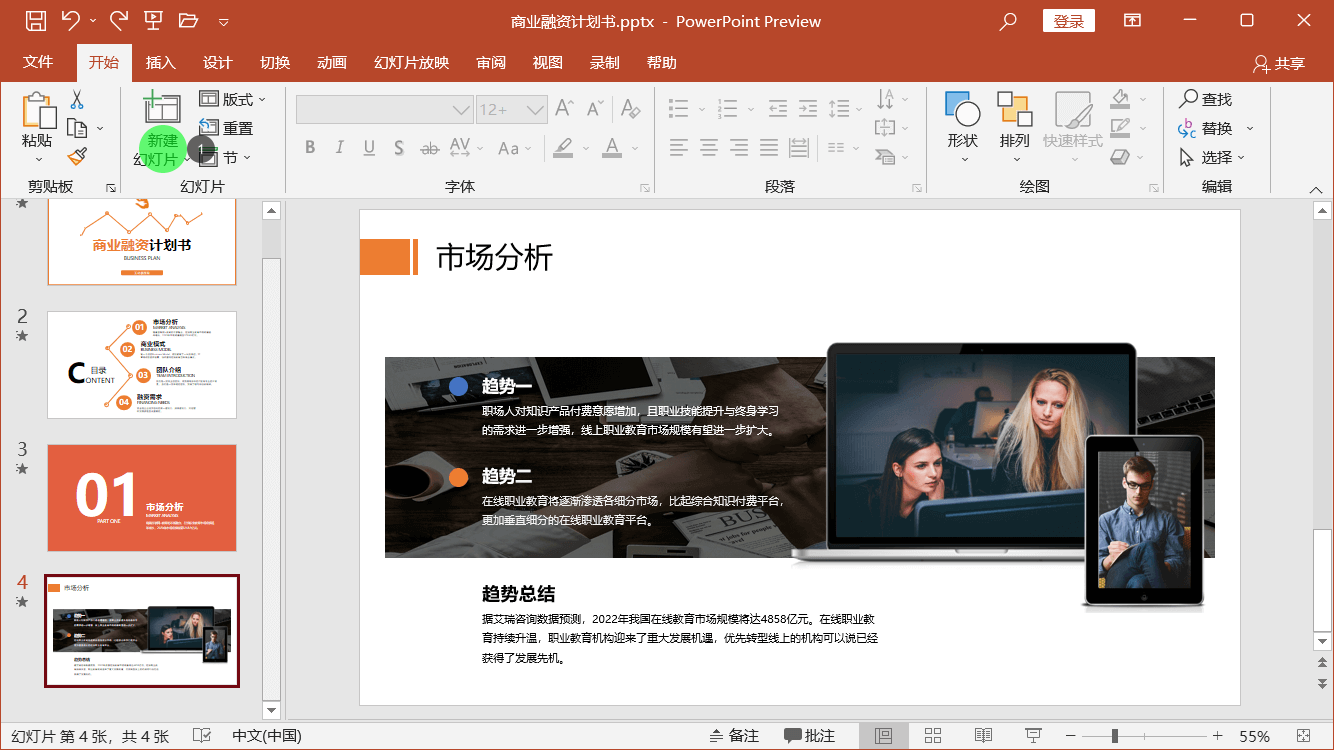
Task: Toggle Italic formatting
Action: pyautogui.click(x=339, y=148)
